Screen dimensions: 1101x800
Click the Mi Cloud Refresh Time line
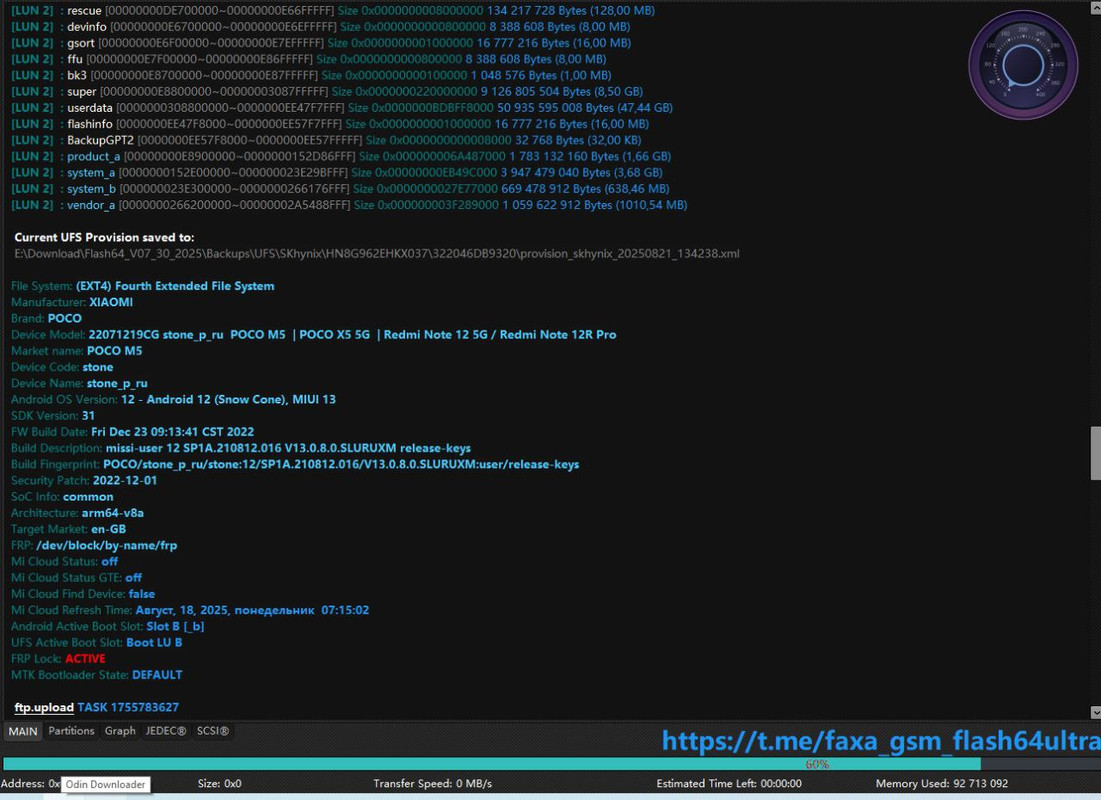[190, 609]
